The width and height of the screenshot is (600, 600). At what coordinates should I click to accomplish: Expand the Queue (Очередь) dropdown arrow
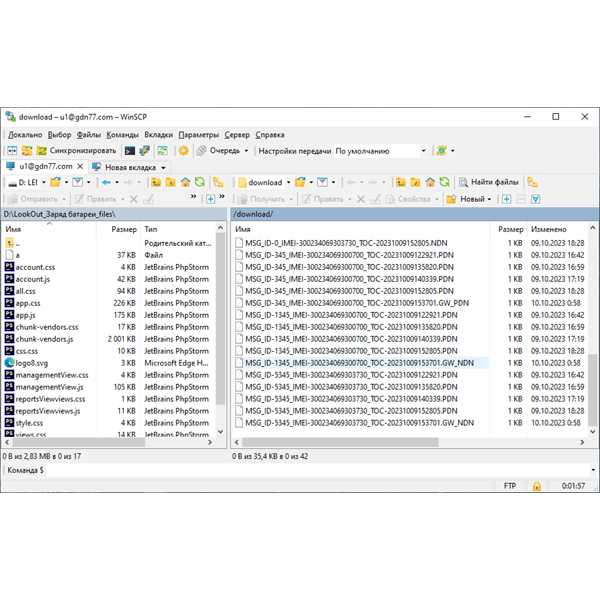[x=246, y=151]
